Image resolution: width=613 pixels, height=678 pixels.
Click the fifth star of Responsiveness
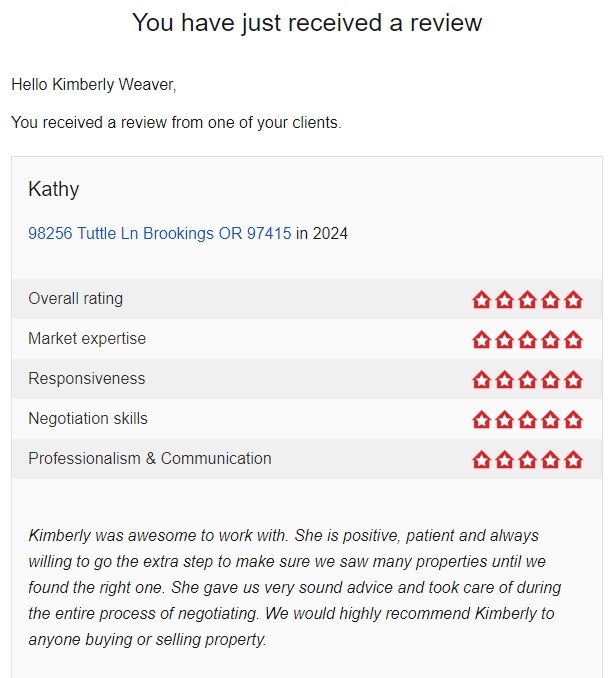point(574,380)
